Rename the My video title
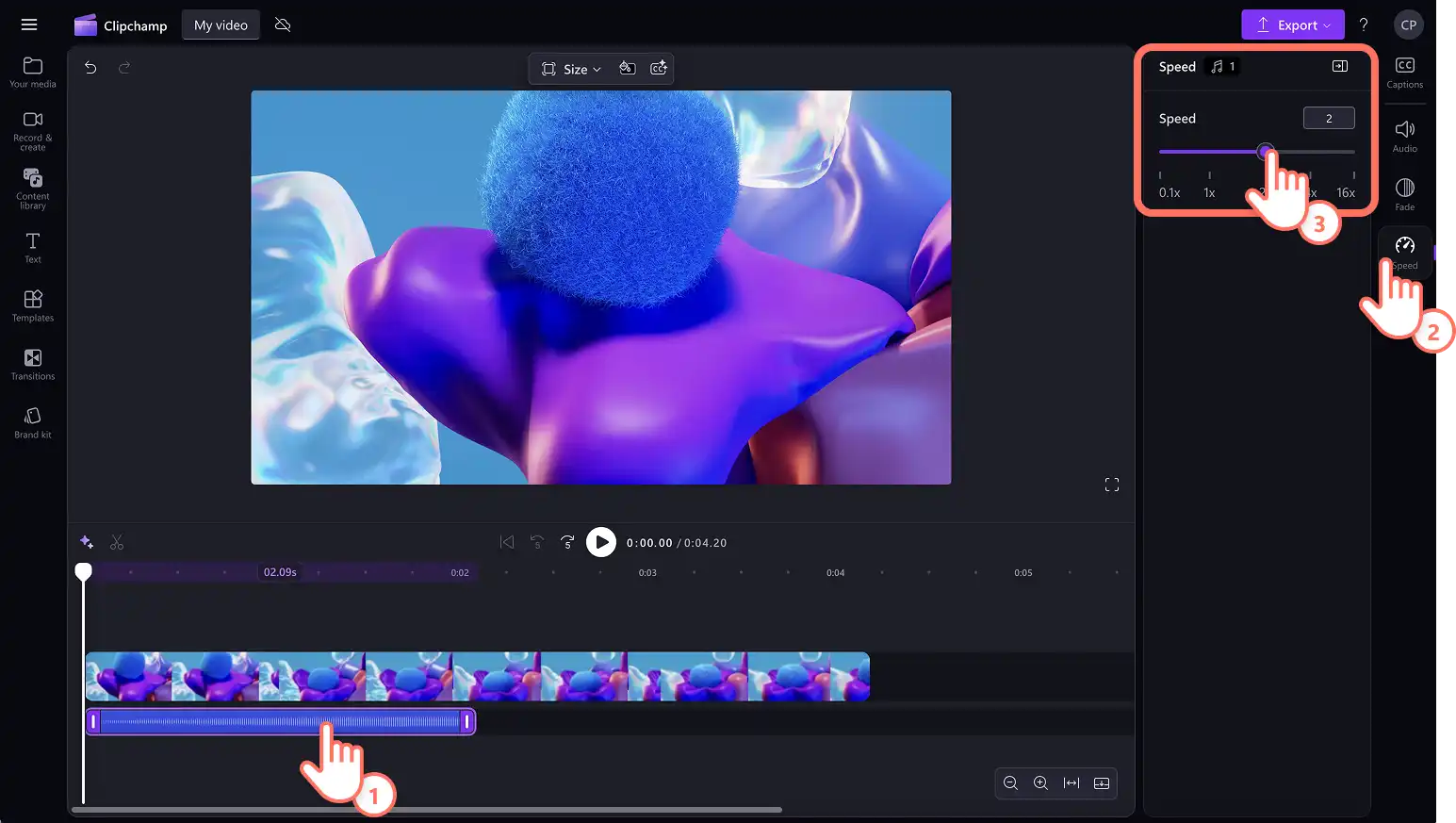 click(x=221, y=25)
